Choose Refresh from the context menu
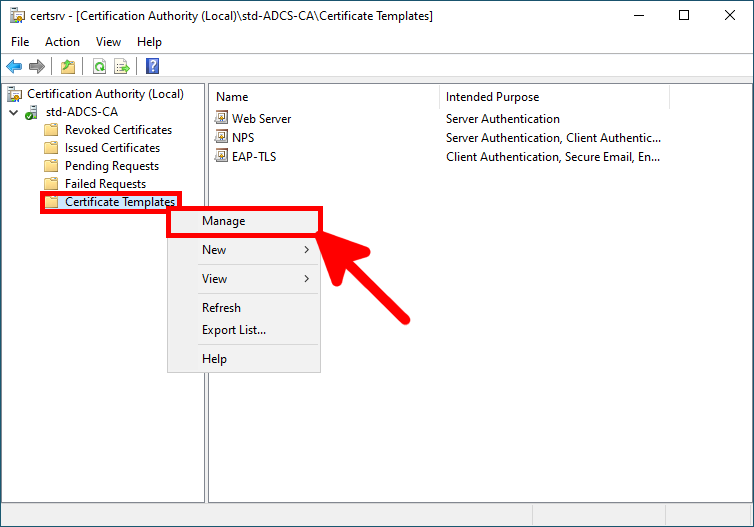This screenshot has width=754, height=527. point(244,308)
